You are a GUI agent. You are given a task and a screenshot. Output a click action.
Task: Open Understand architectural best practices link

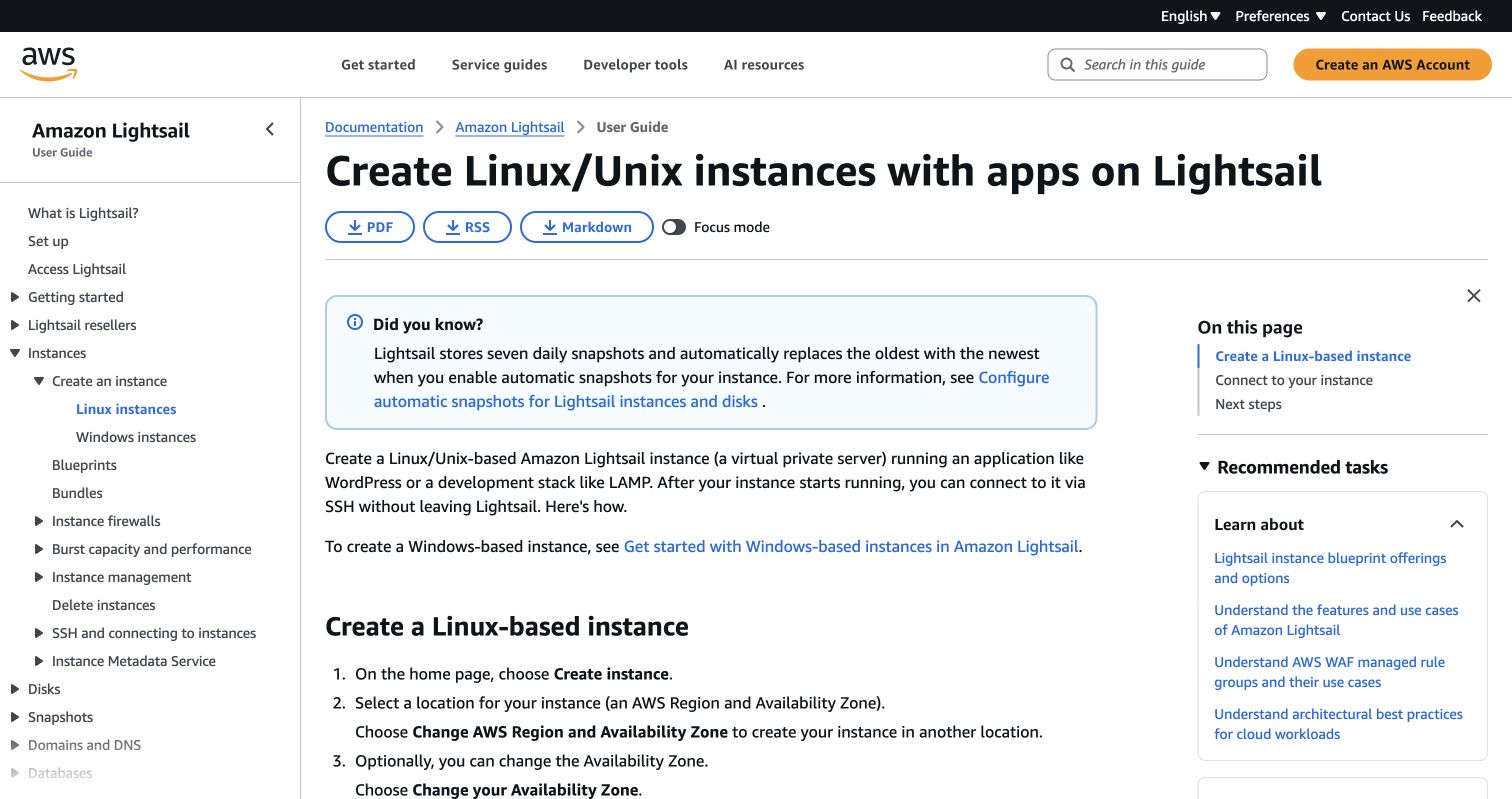(x=1338, y=724)
